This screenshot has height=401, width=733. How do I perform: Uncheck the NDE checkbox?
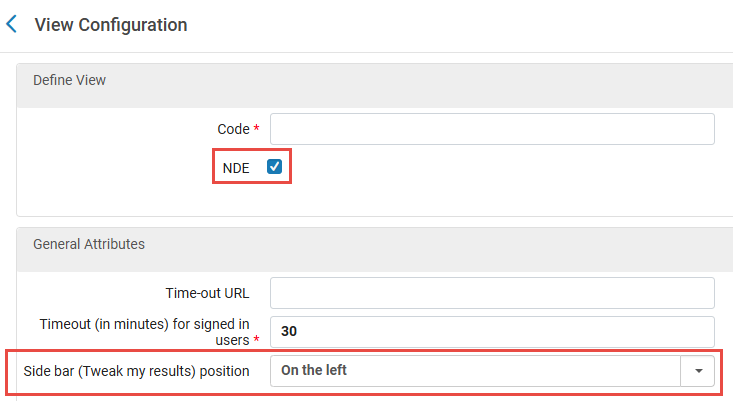click(x=274, y=167)
